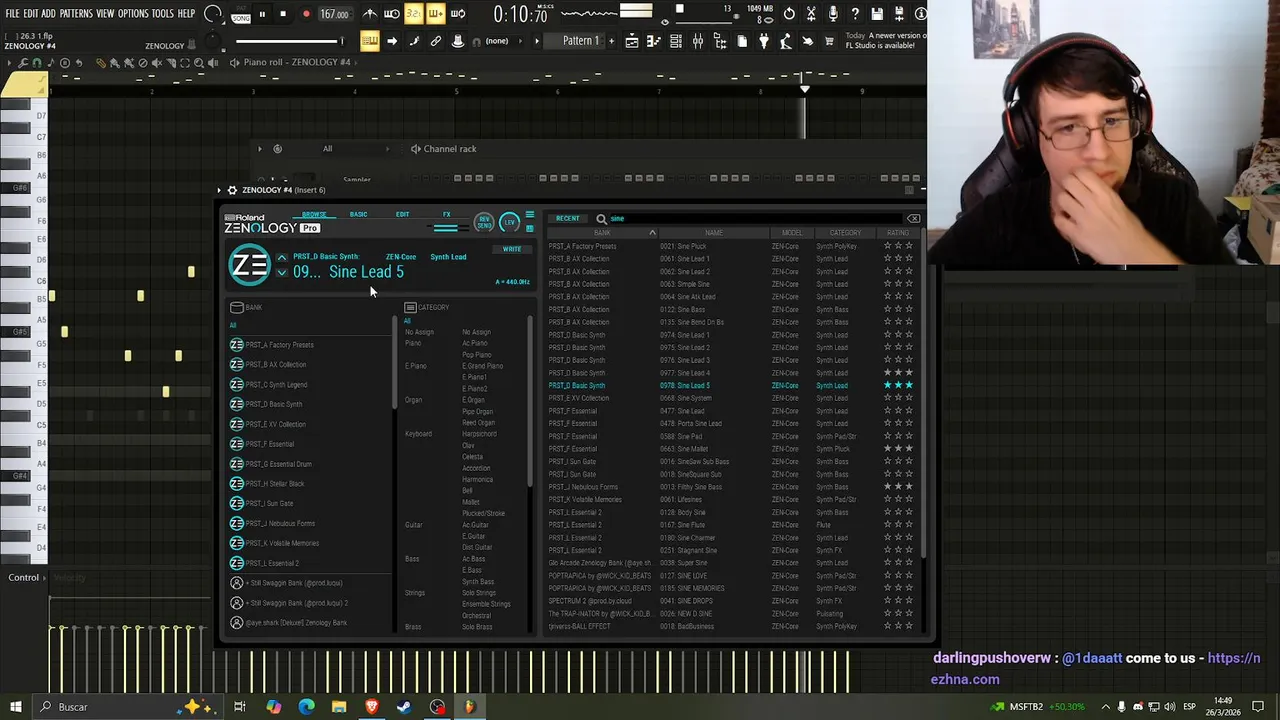Viewport: 1280px width, 720px height.
Task: Select next preset with down arrow
Action: pyautogui.click(x=282, y=272)
